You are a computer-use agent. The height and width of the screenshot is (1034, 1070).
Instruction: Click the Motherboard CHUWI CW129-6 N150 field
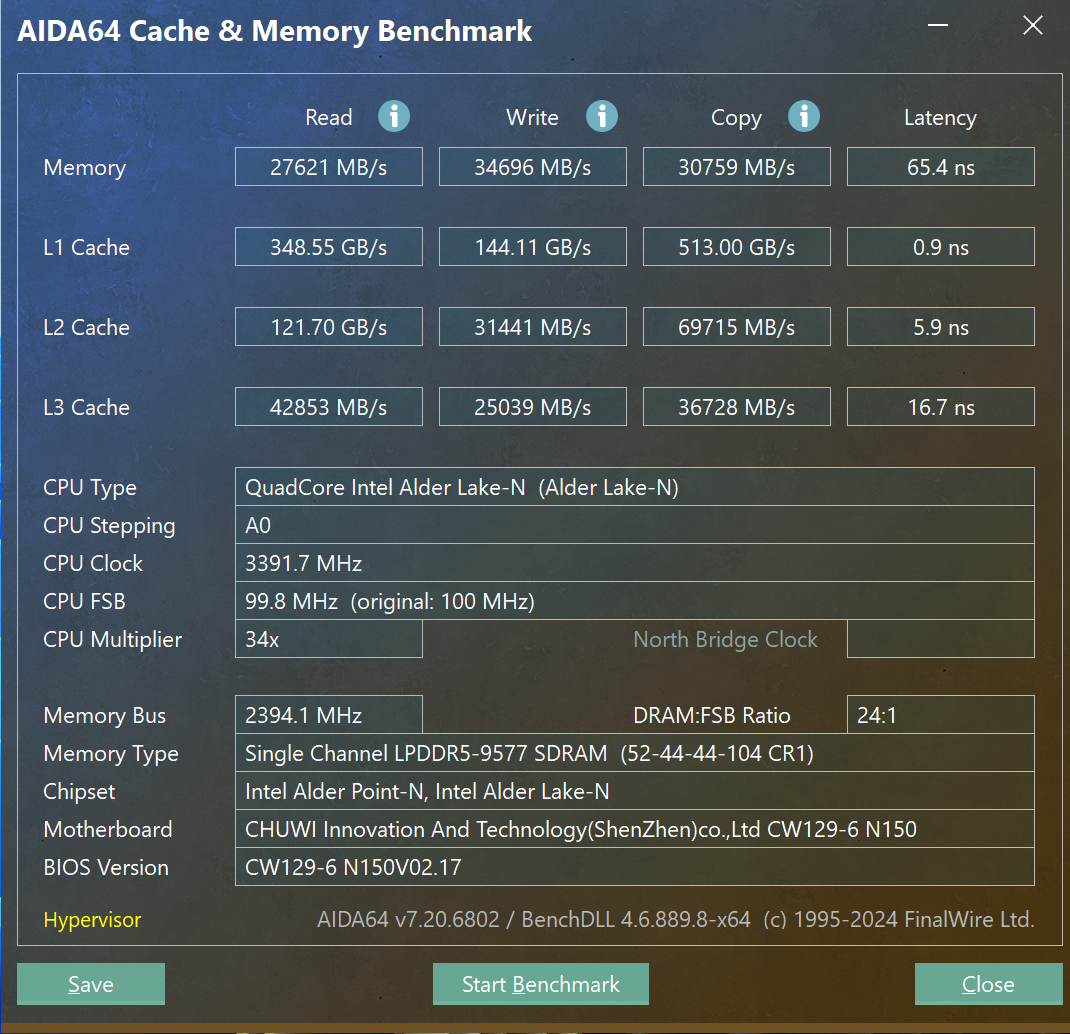coord(635,829)
